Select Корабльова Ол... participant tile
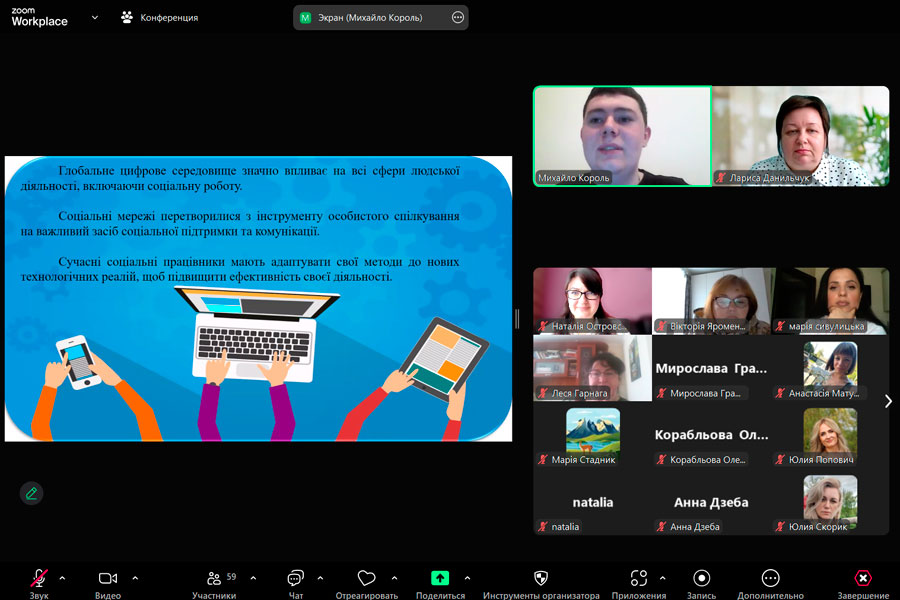900x600 pixels. coord(711,435)
